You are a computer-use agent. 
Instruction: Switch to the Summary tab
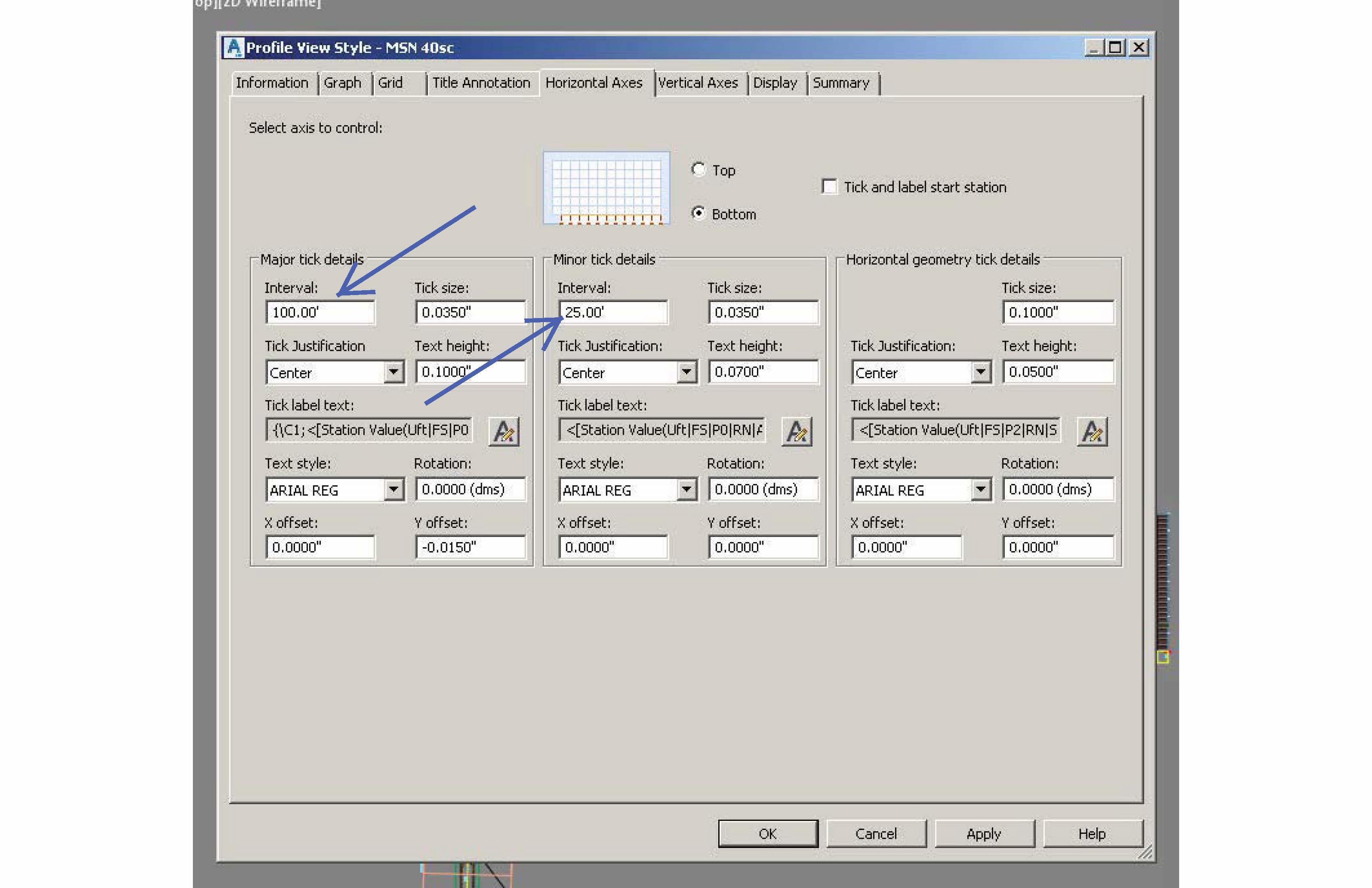[842, 83]
